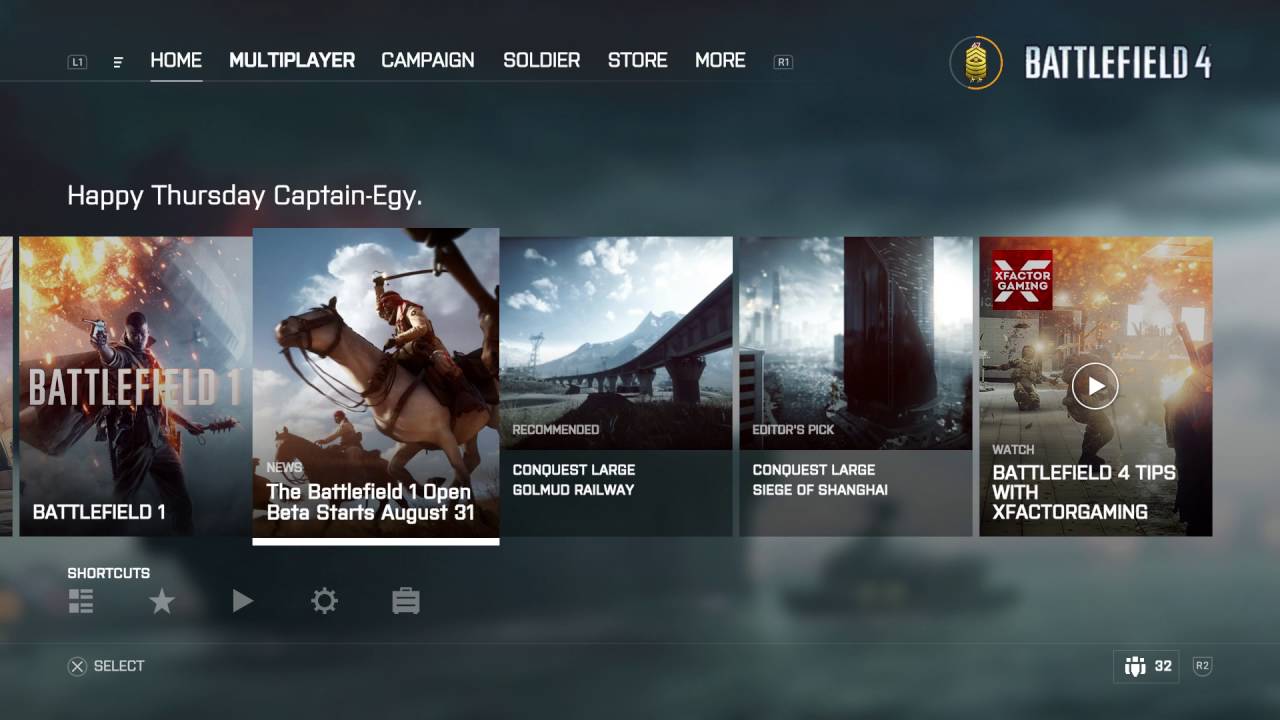1280x720 pixels.
Task: Click the 'Battlefield 4 Tips with XFactorGaming' title
Action: point(1084,492)
